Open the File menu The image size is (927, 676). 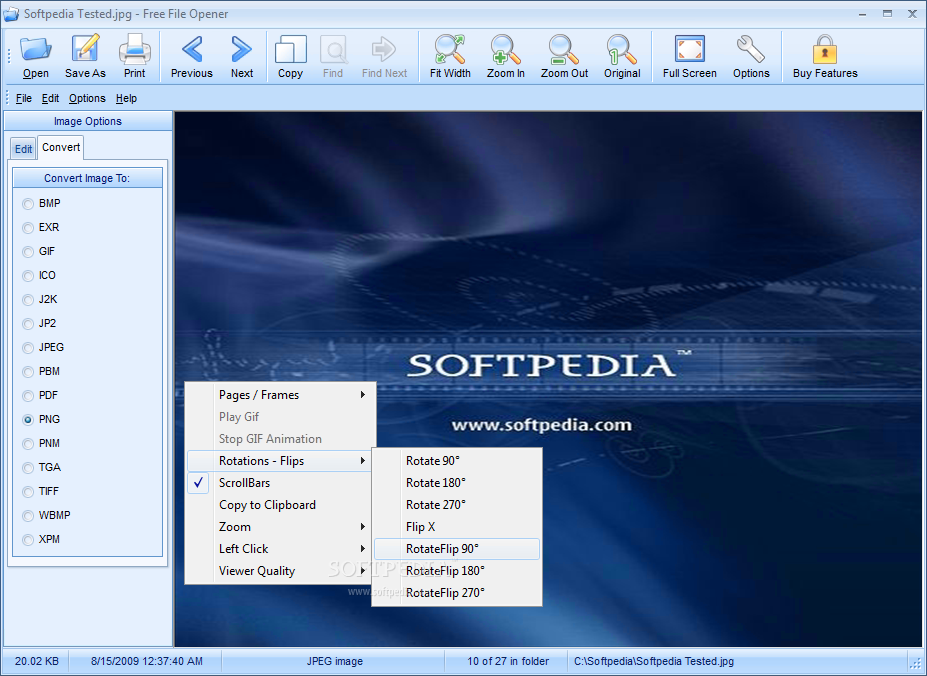(x=24, y=98)
